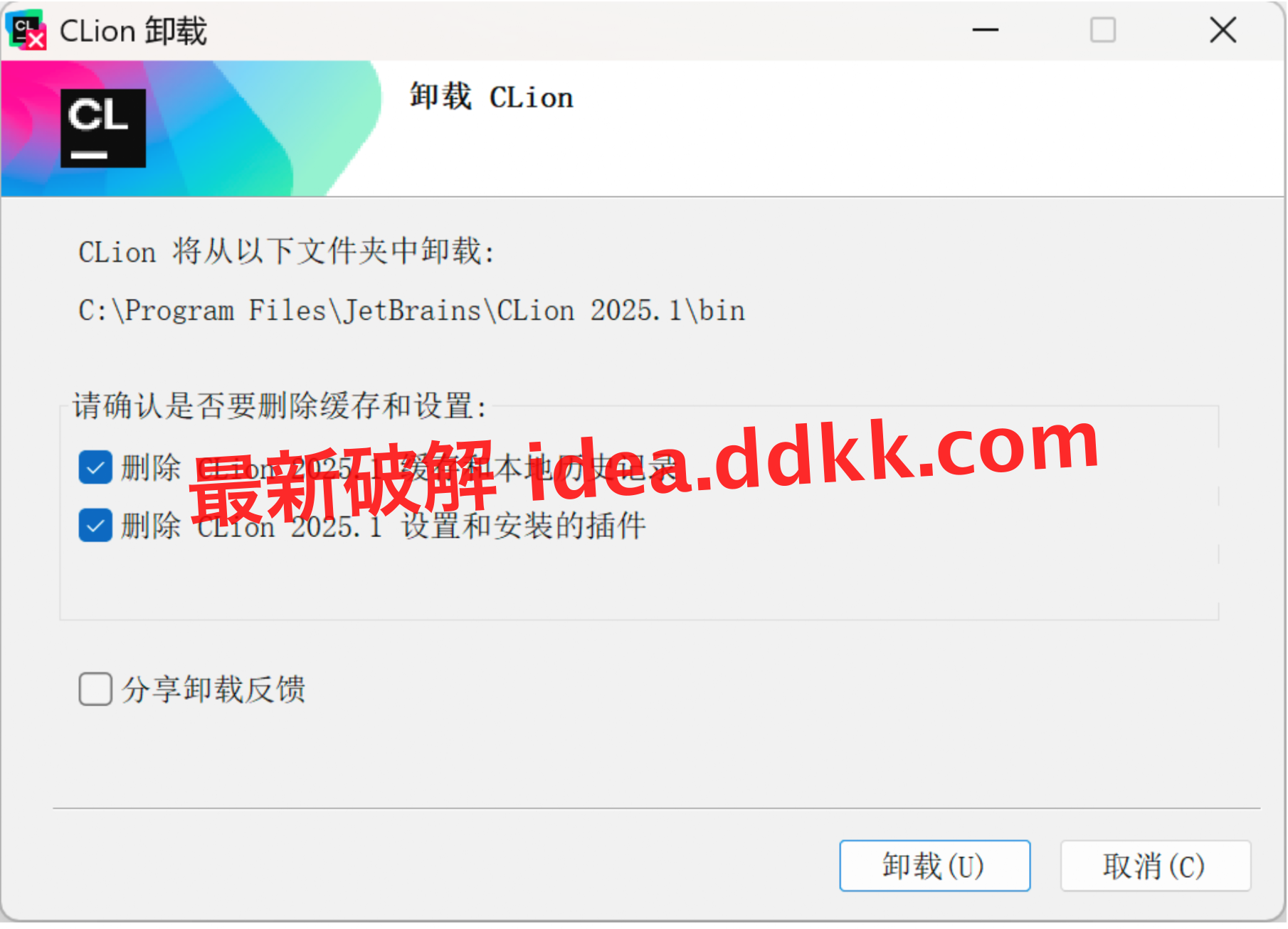The height and width of the screenshot is (929, 1288).
Task: Click the CLion uninstaller title bar icon
Action: click(x=26, y=31)
